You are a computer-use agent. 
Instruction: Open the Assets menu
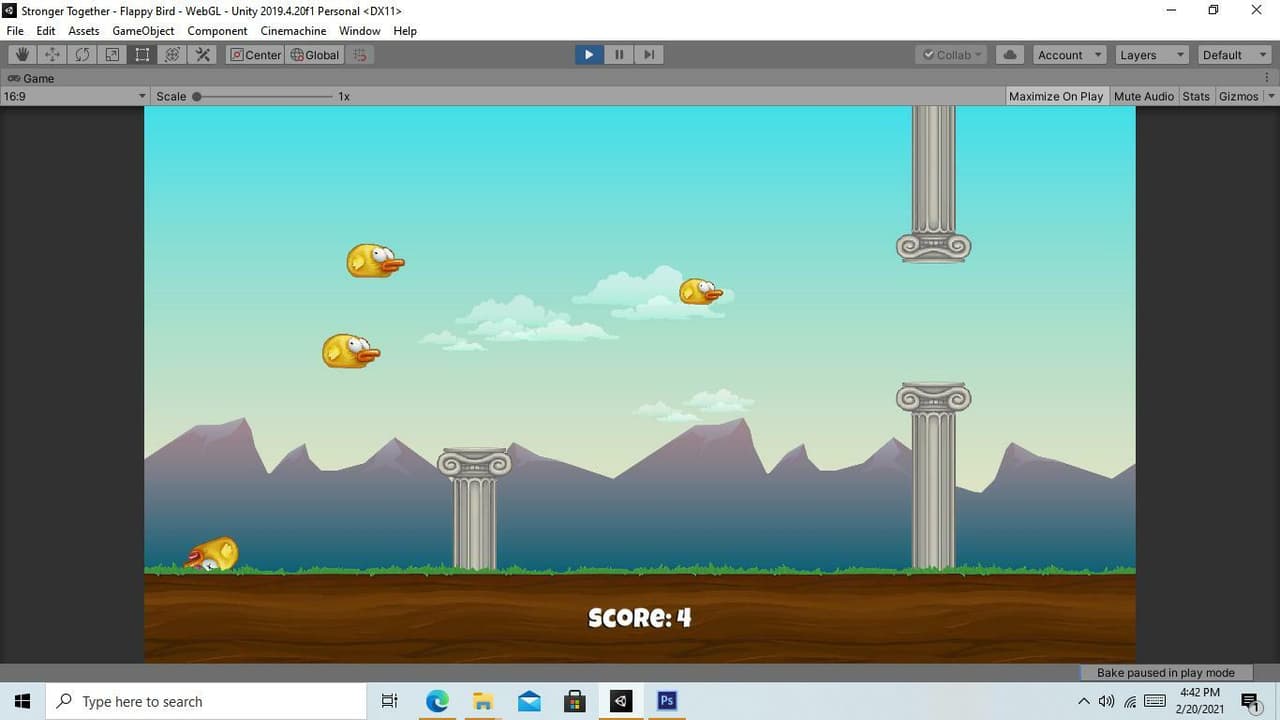(x=84, y=31)
